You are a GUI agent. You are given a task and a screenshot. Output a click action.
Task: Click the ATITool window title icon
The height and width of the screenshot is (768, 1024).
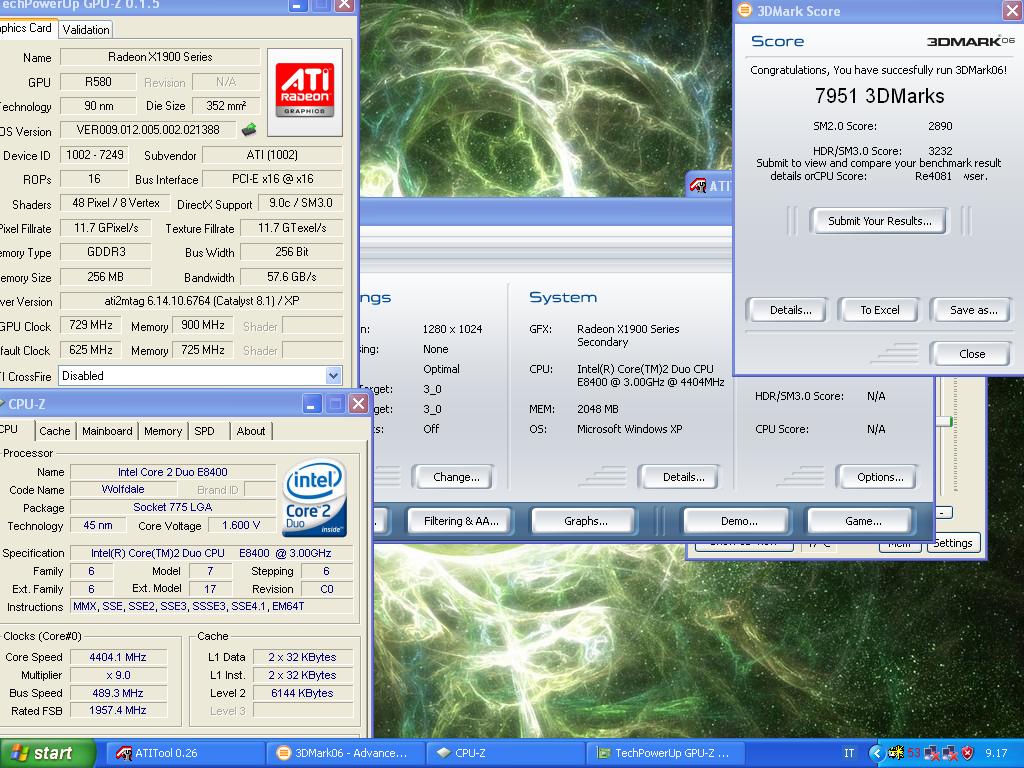pos(698,185)
